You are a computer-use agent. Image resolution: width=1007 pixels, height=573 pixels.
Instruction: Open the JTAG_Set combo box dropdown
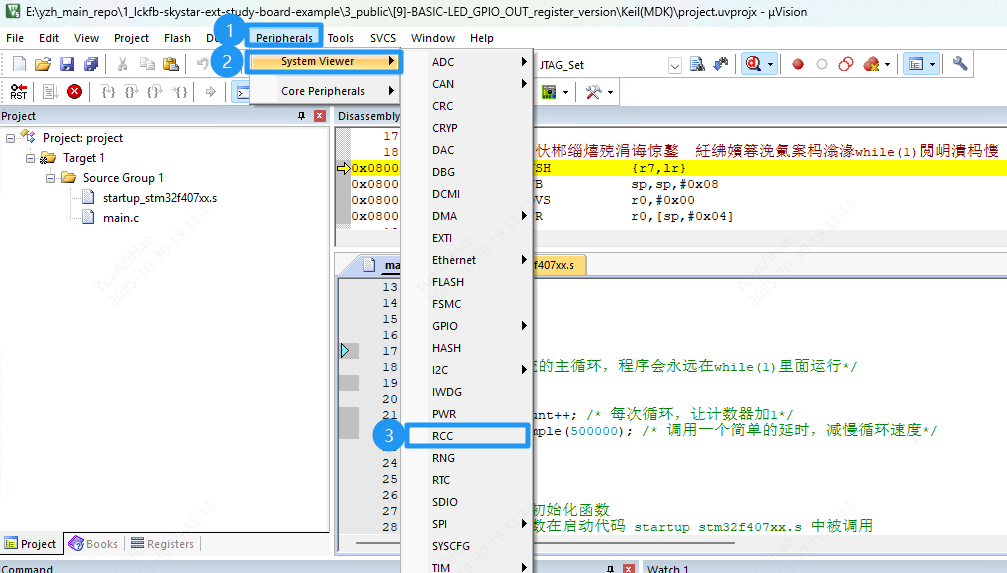coord(675,65)
